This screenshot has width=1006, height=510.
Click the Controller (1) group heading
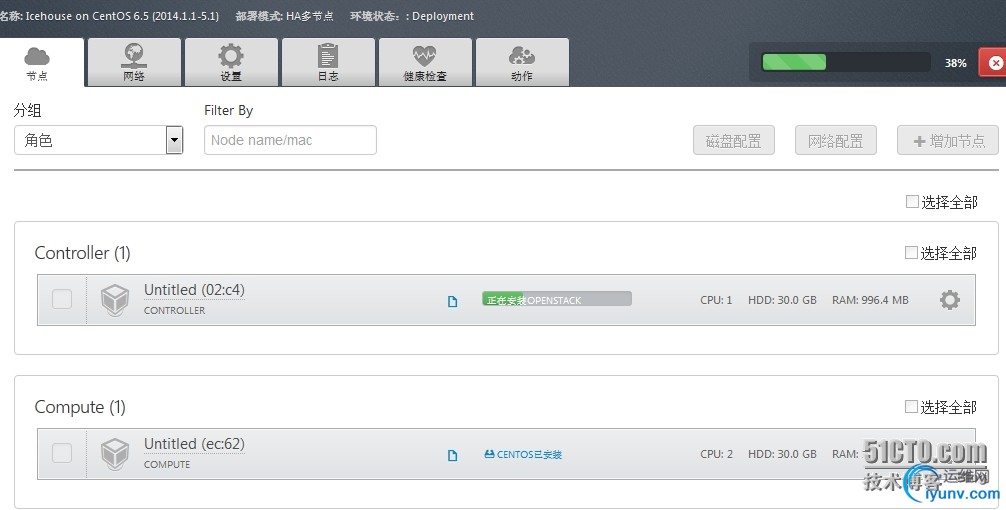(x=82, y=253)
